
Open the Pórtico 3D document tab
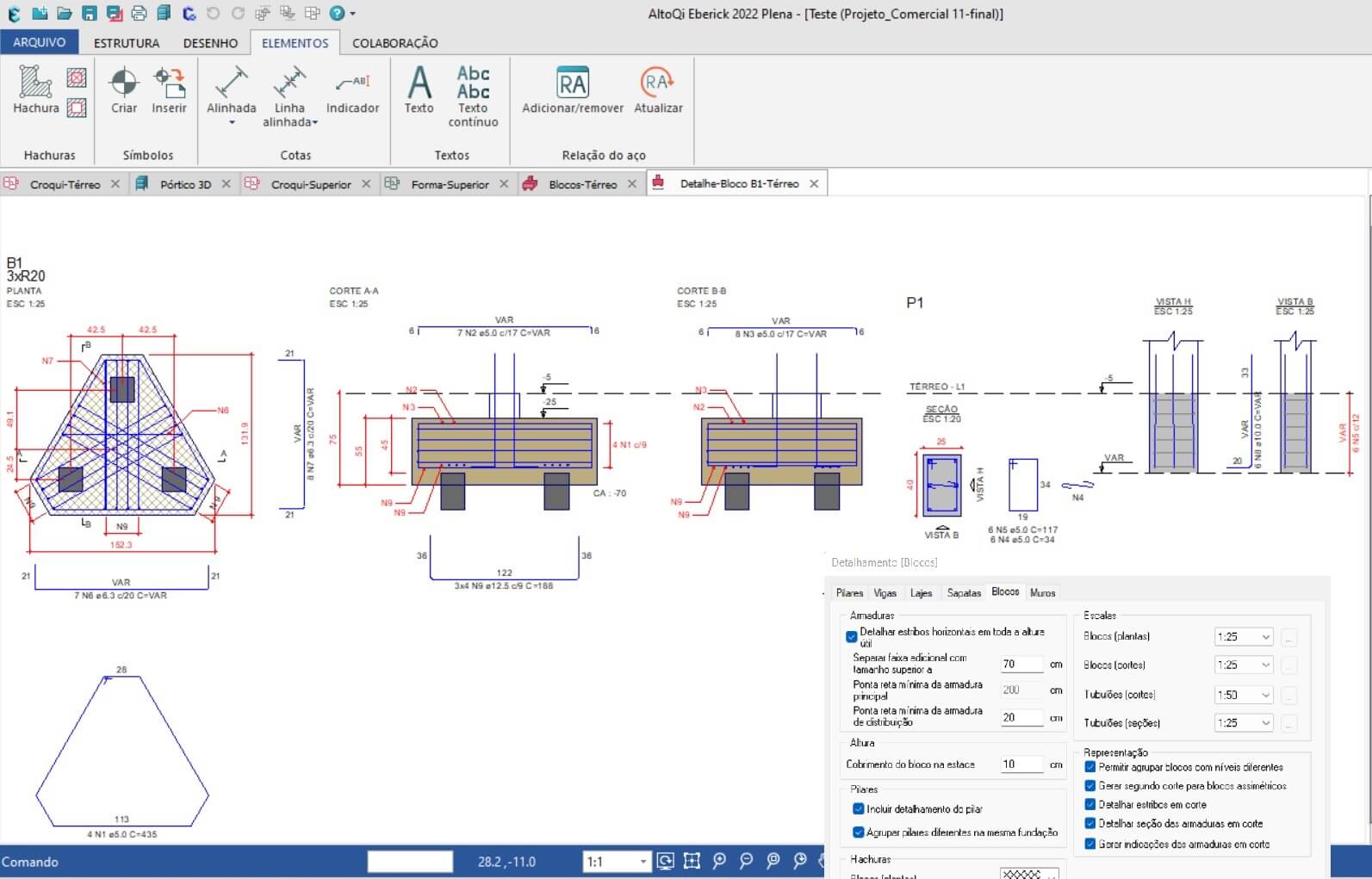point(185,184)
